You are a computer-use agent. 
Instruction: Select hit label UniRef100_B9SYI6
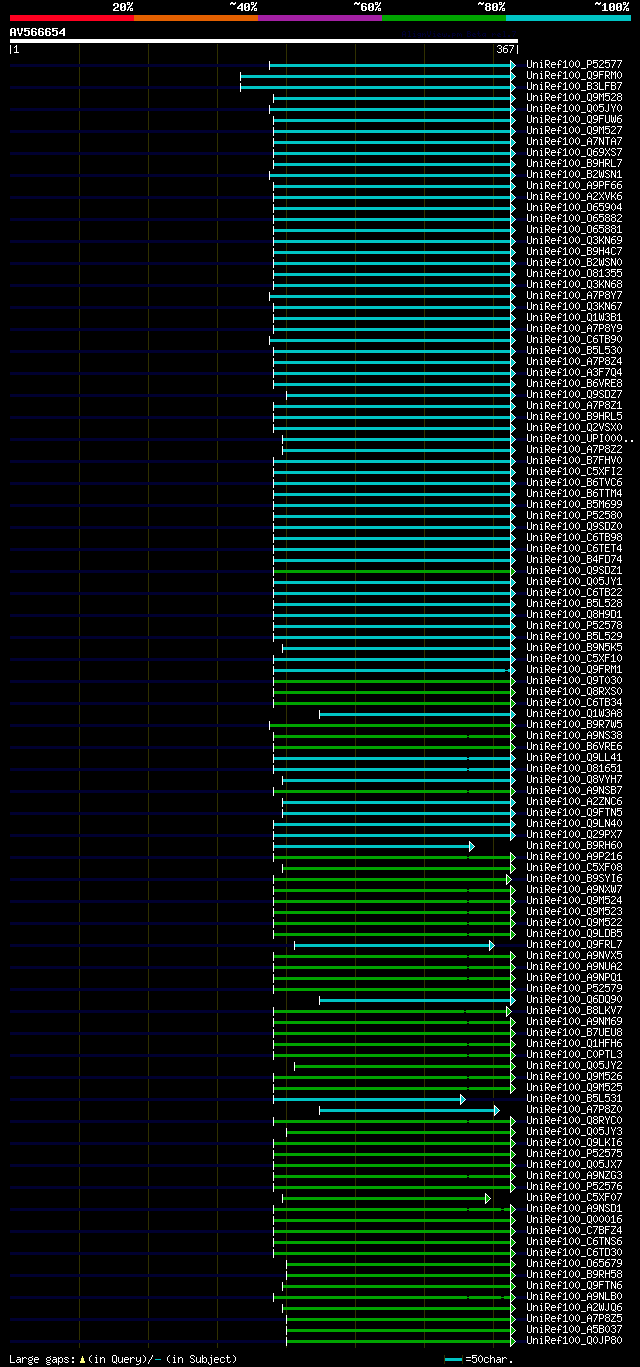[574, 878]
